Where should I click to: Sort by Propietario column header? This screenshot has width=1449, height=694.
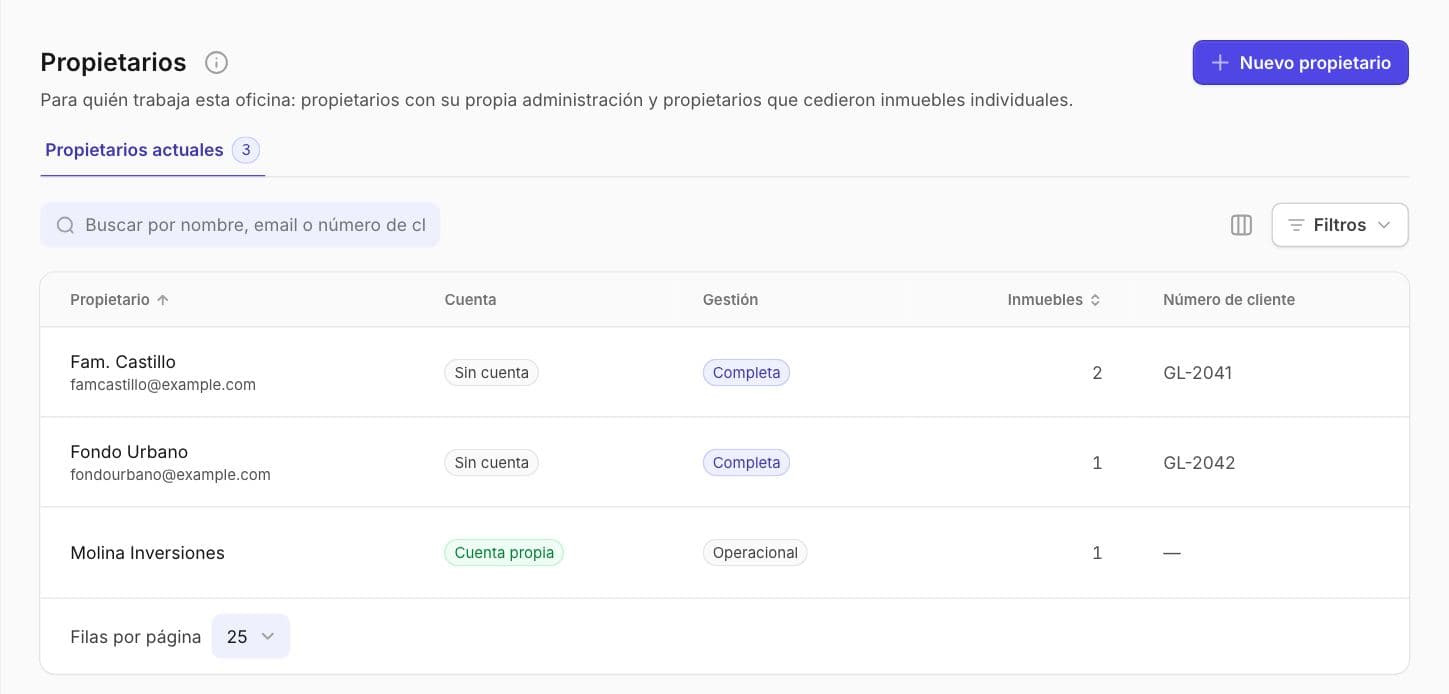pyautogui.click(x=119, y=300)
